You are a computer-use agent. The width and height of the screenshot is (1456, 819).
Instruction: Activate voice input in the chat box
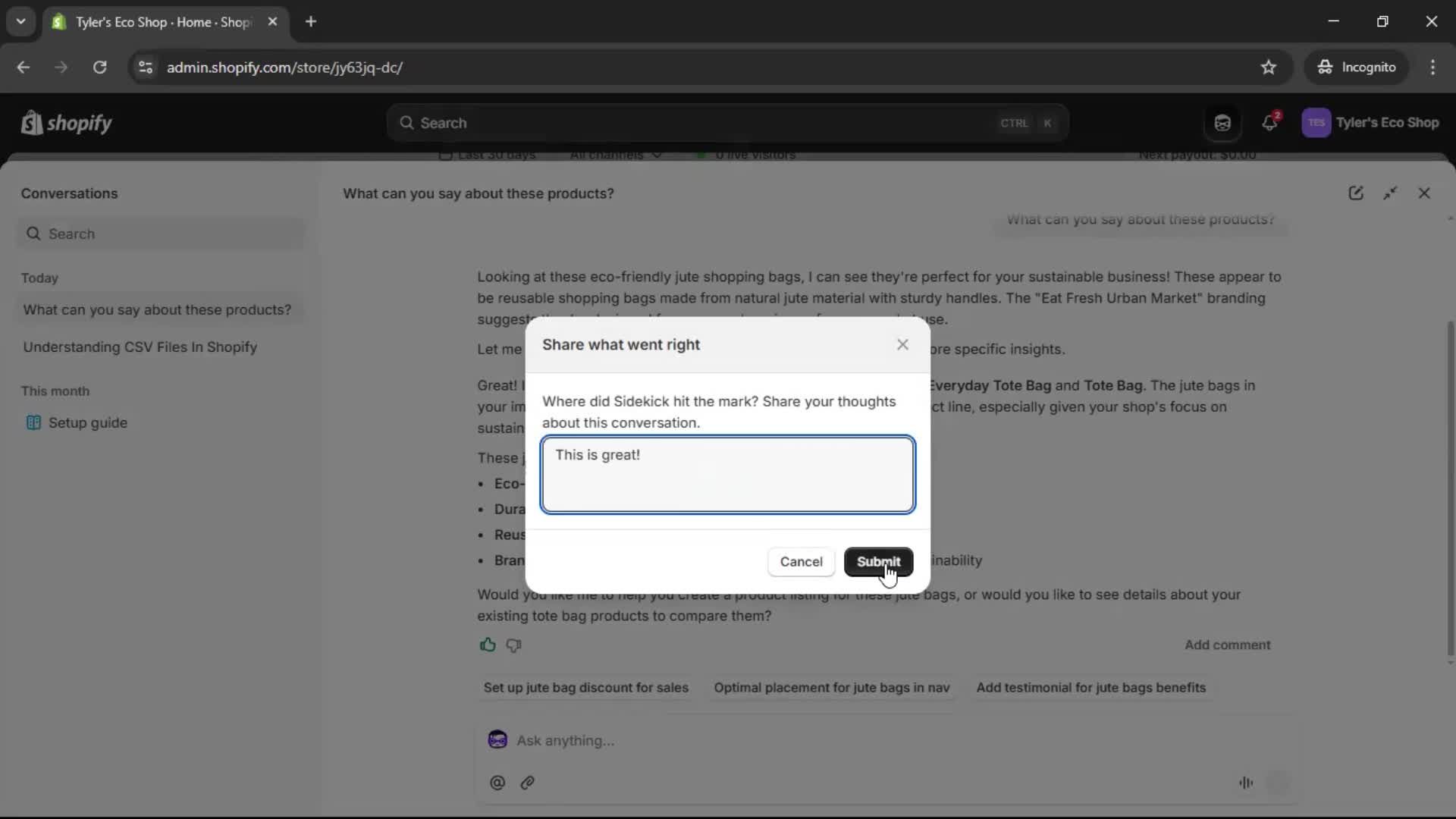coord(1247,783)
